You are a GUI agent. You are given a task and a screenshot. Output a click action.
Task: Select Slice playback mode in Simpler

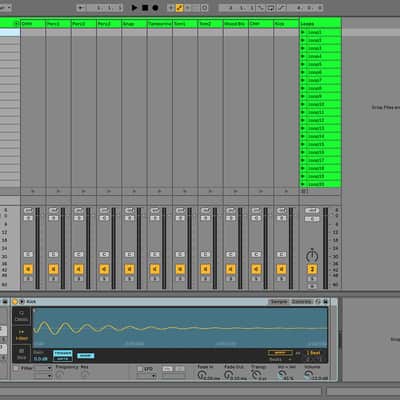[21, 354]
